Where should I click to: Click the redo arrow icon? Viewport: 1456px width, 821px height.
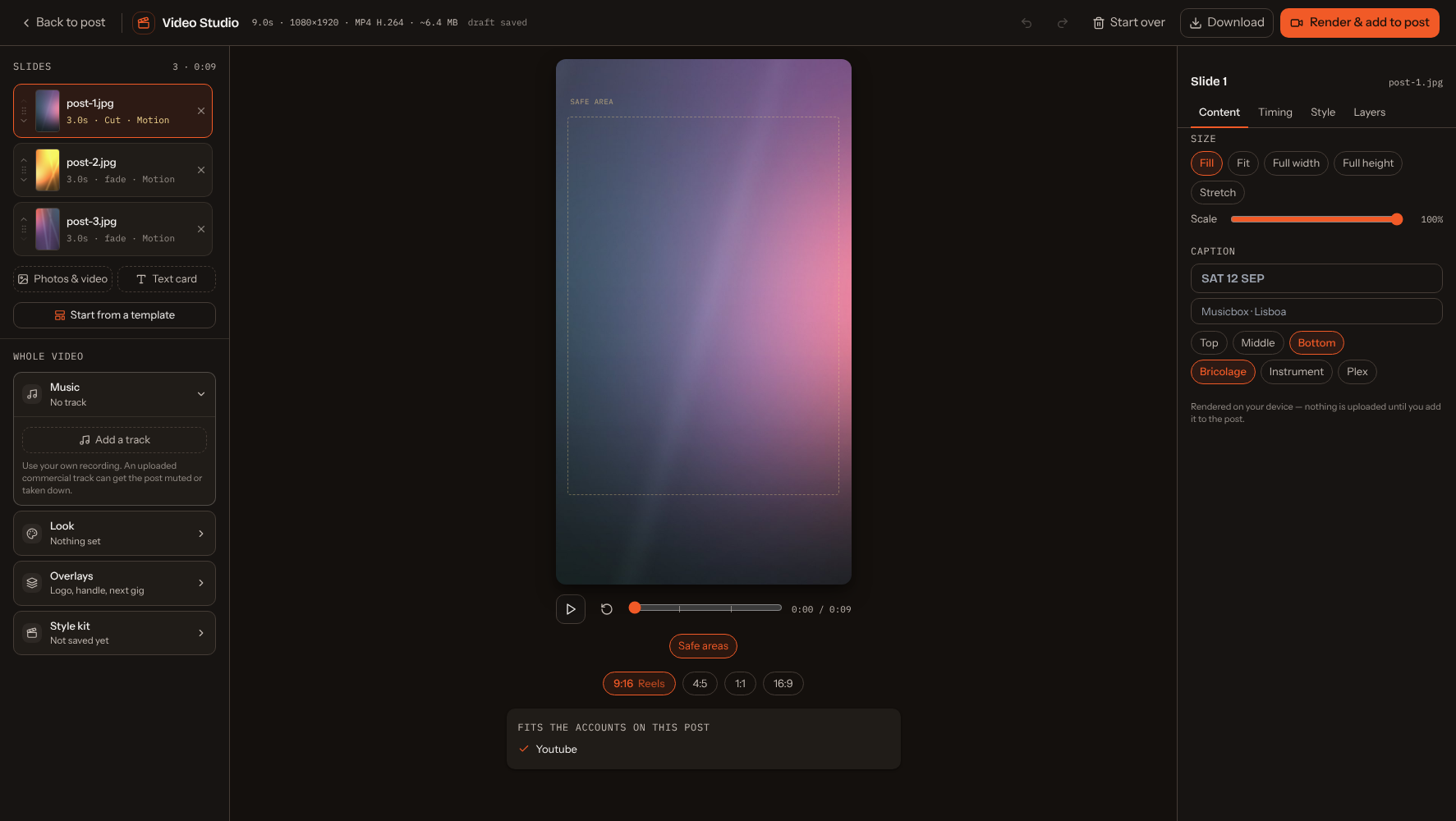[x=1063, y=23]
